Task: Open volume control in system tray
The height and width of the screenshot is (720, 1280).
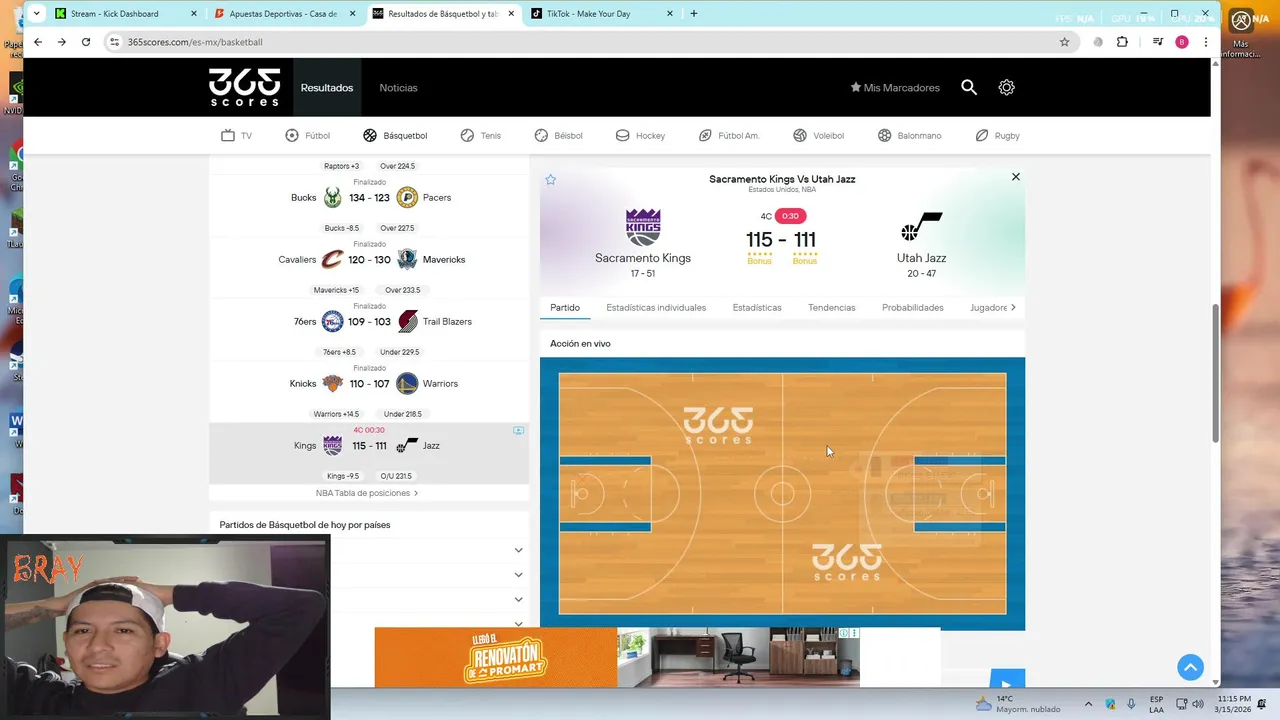Action: pos(1198,704)
